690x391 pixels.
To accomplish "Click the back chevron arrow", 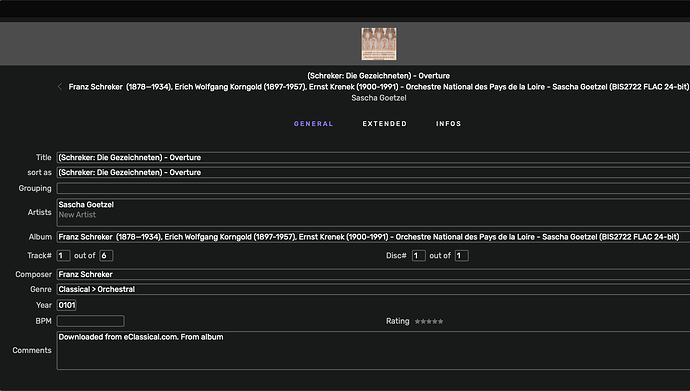I will pos(60,87).
